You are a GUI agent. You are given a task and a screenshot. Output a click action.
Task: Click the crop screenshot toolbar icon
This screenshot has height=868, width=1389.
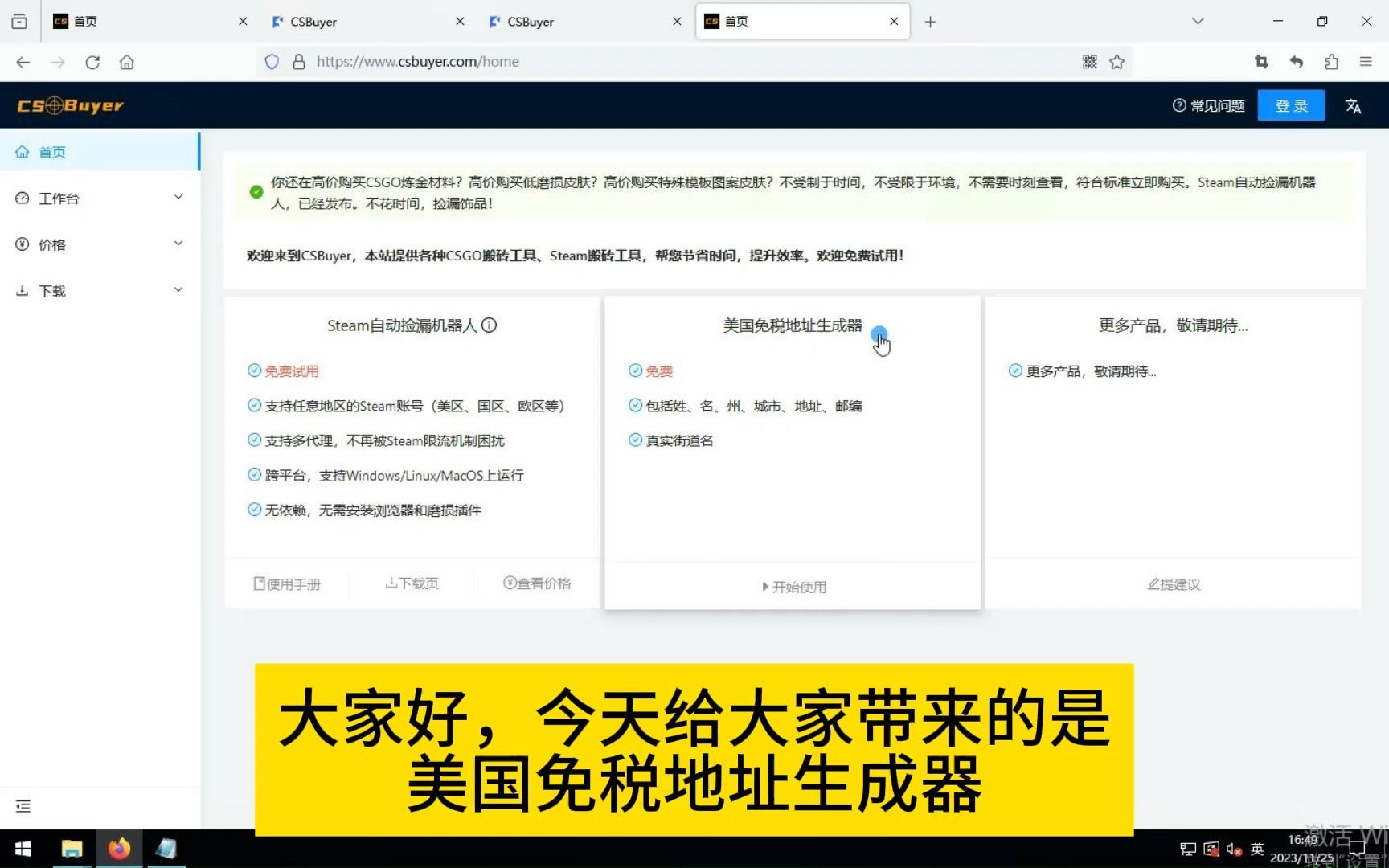point(1261,62)
